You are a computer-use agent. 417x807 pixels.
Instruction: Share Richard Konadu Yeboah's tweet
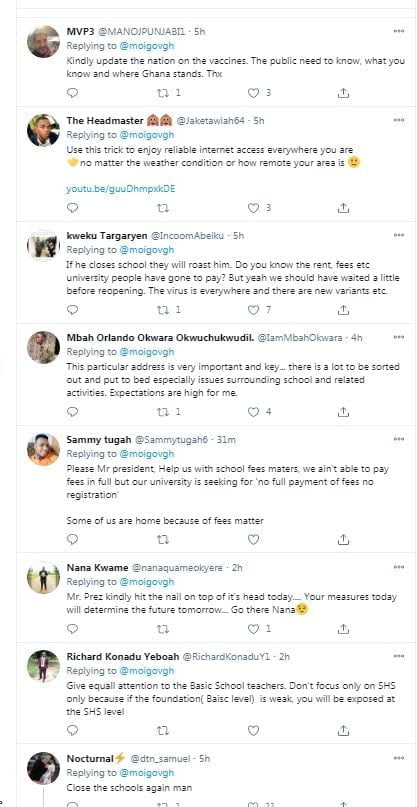[x=343, y=731]
